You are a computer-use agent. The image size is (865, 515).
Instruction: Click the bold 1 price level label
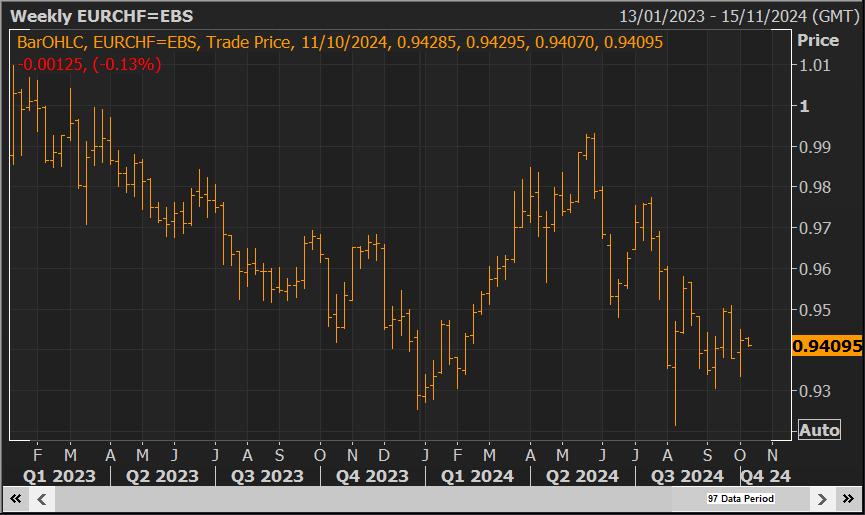click(804, 106)
